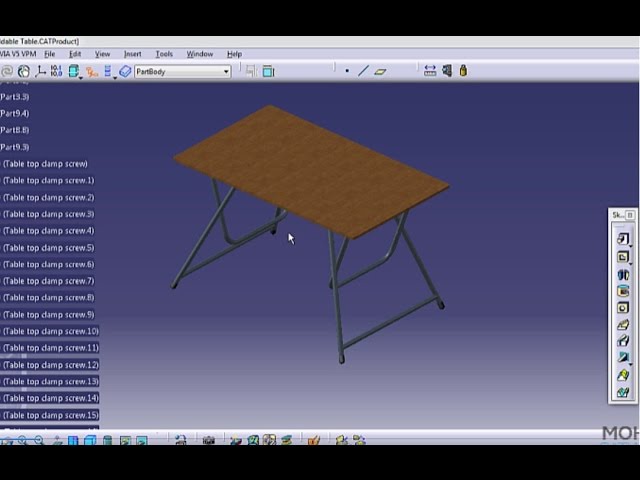Select "Table top damp screw.9" tree item

[x=48, y=315]
